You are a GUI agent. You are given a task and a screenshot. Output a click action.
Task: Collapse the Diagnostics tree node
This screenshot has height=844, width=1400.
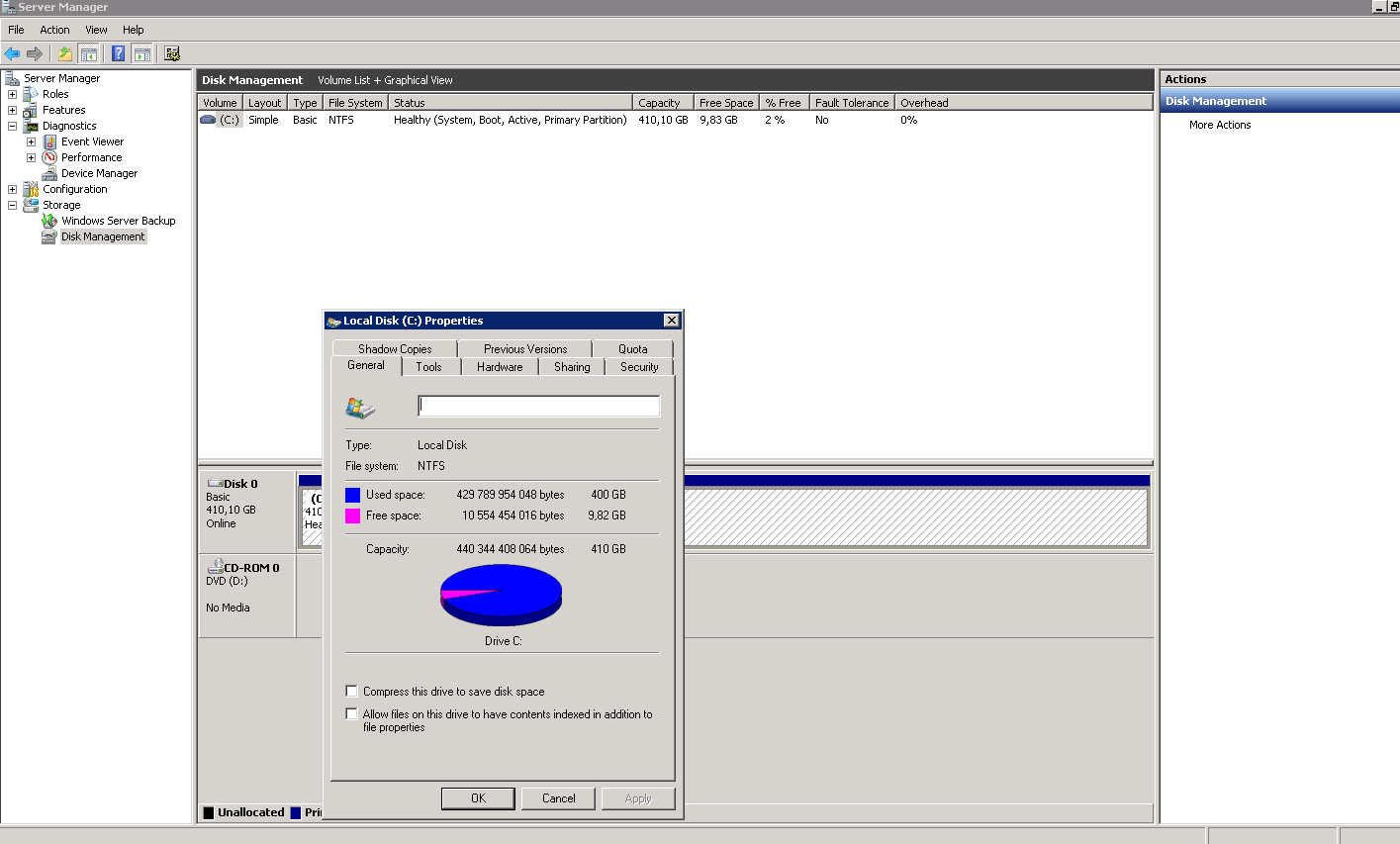point(12,127)
